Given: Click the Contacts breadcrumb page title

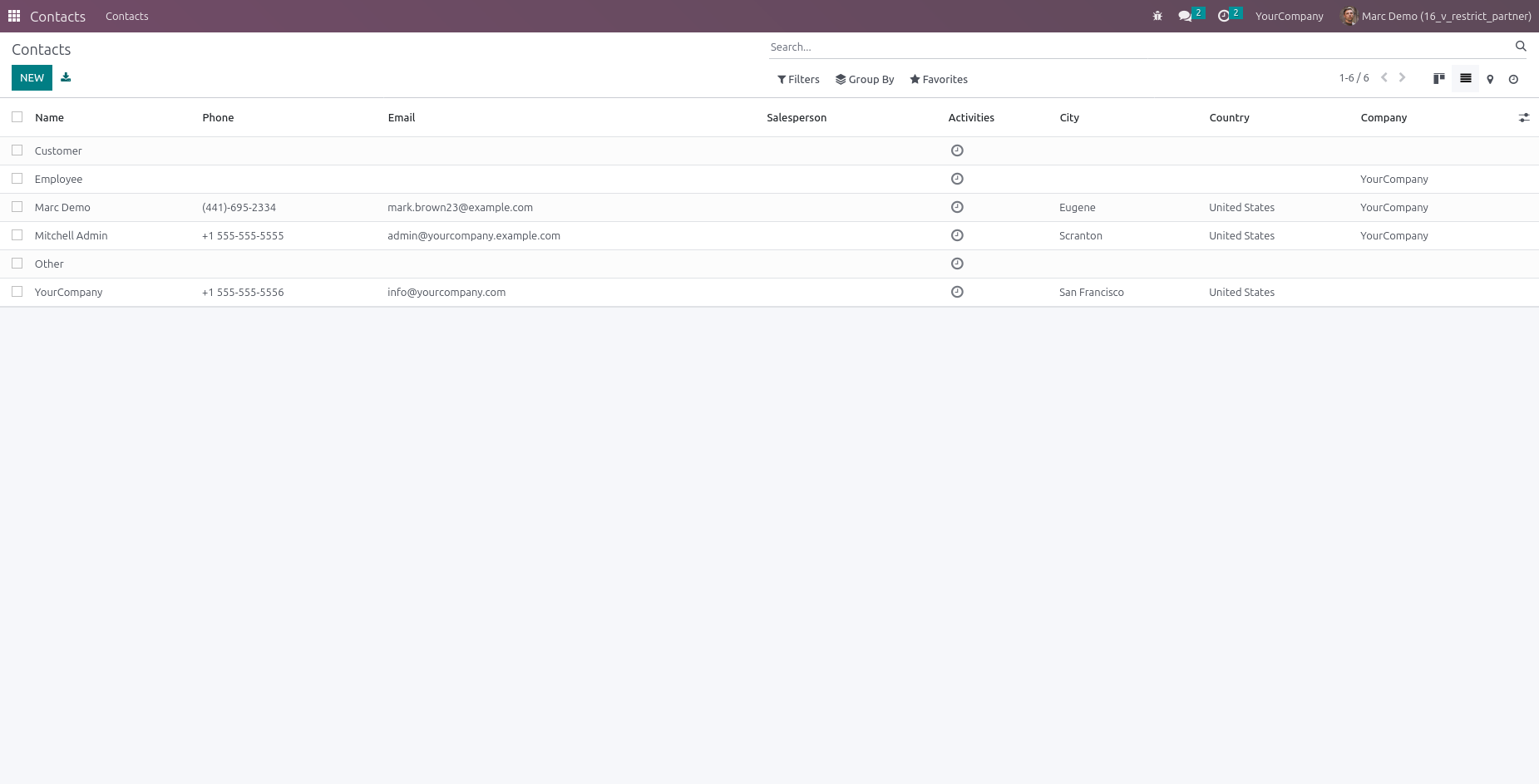Looking at the screenshot, I should click(41, 49).
